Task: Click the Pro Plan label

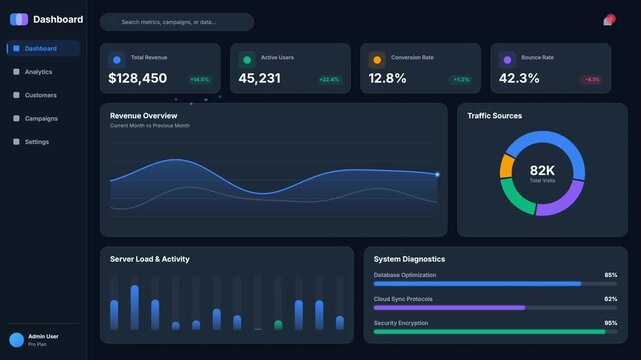Action: pyautogui.click(x=37, y=344)
